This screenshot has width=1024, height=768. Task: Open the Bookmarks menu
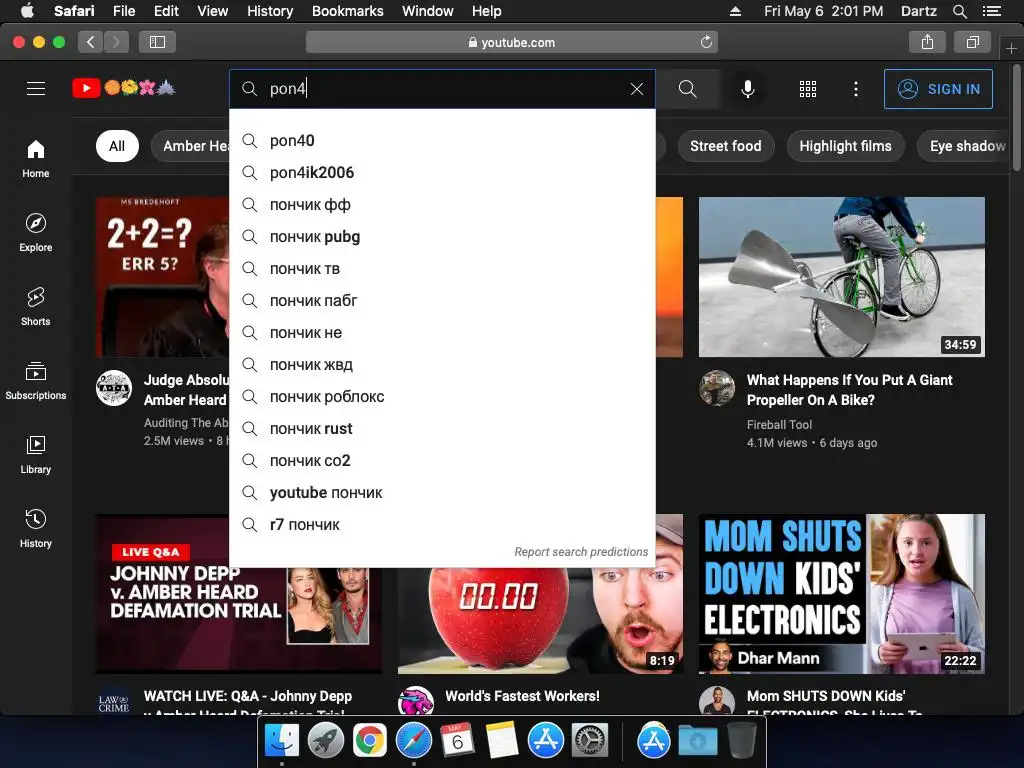click(347, 11)
